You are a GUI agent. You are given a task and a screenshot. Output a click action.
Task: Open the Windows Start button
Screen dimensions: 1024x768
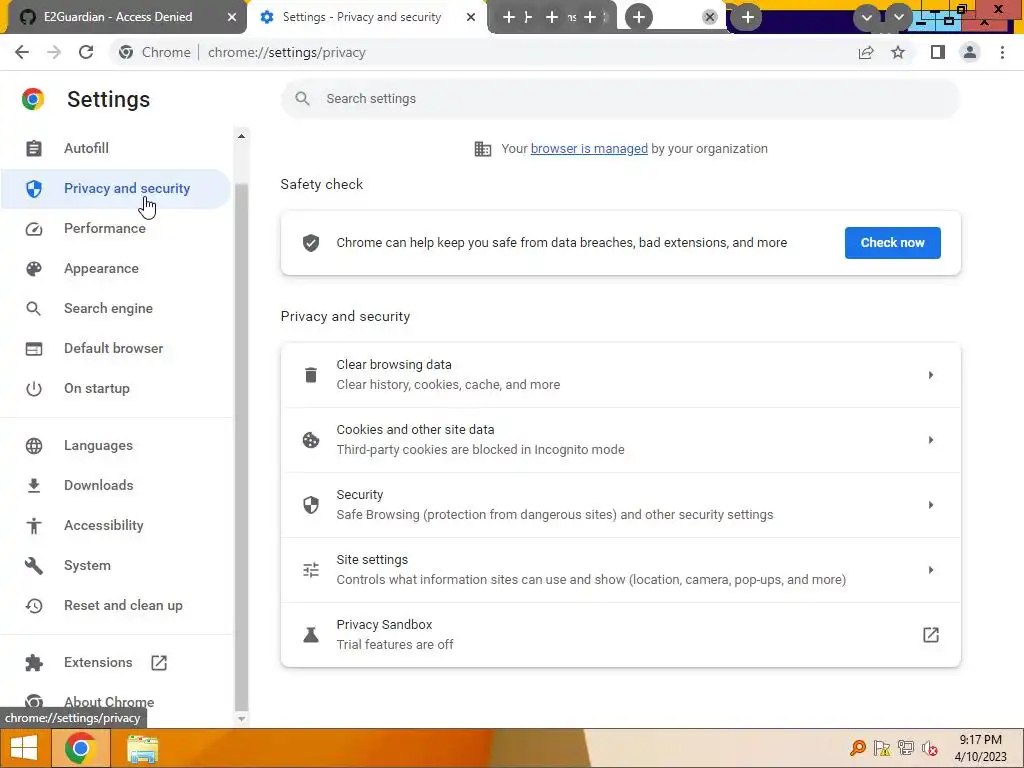[24, 748]
